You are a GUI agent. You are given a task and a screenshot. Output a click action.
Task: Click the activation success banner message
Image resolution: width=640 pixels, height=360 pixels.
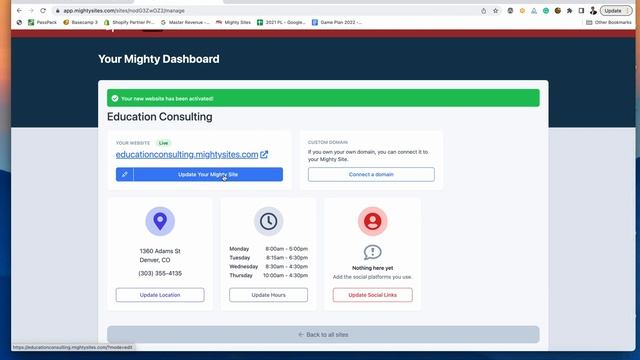pos(167,99)
